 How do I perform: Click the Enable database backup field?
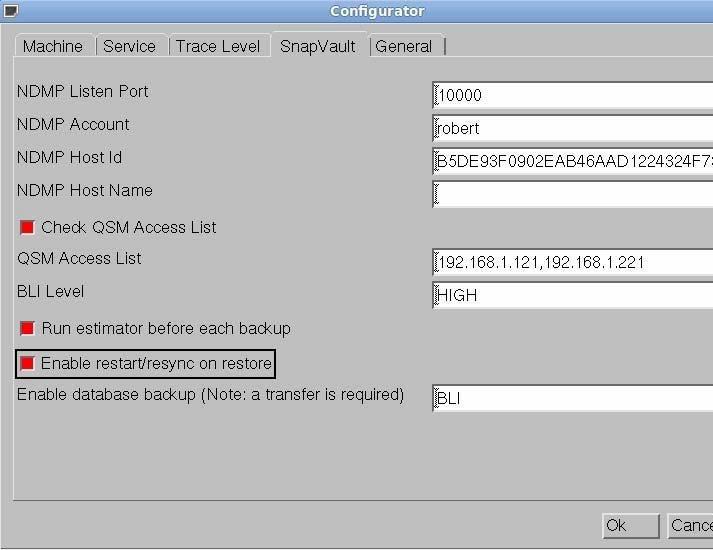pos(574,398)
